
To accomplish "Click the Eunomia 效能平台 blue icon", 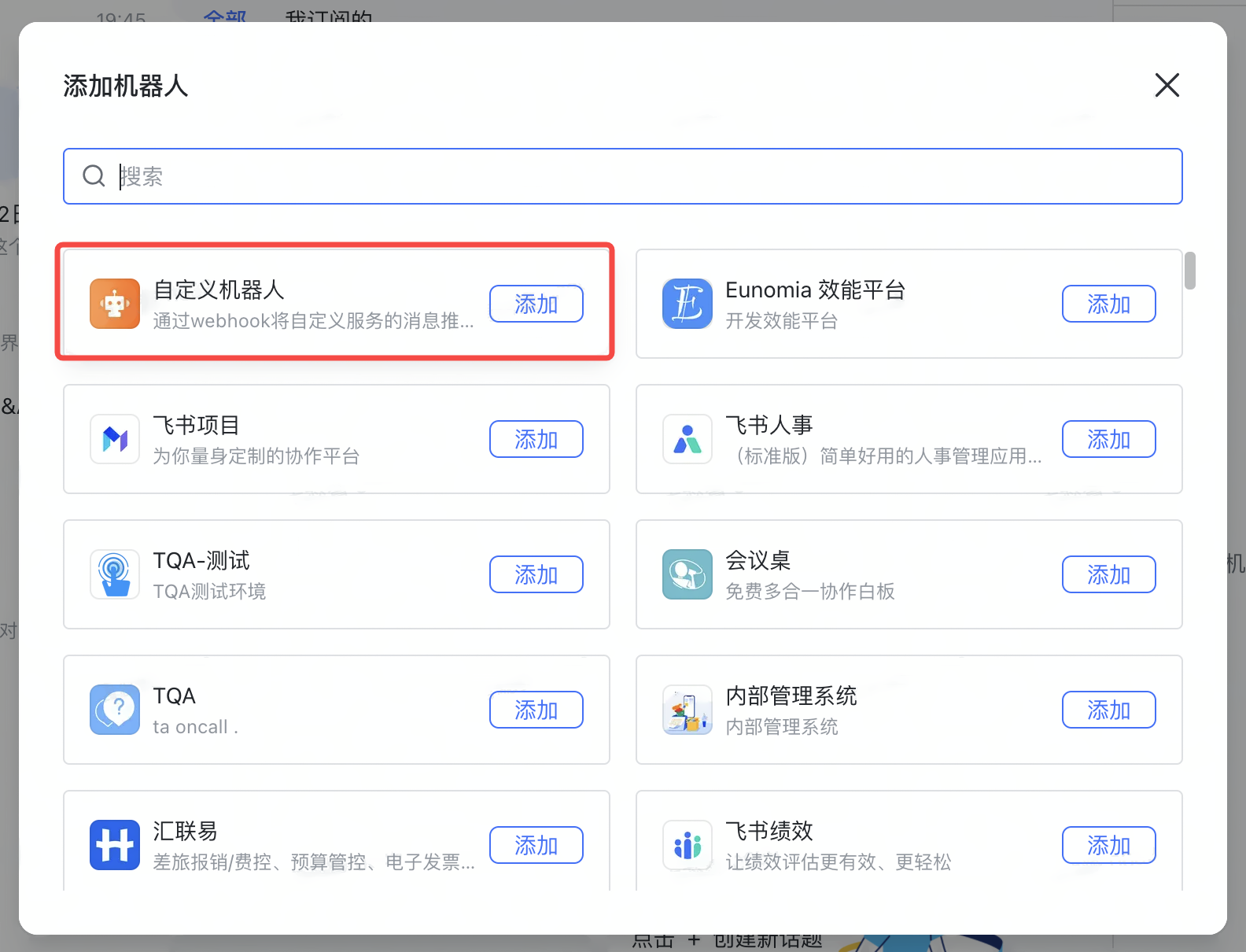I will point(688,304).
